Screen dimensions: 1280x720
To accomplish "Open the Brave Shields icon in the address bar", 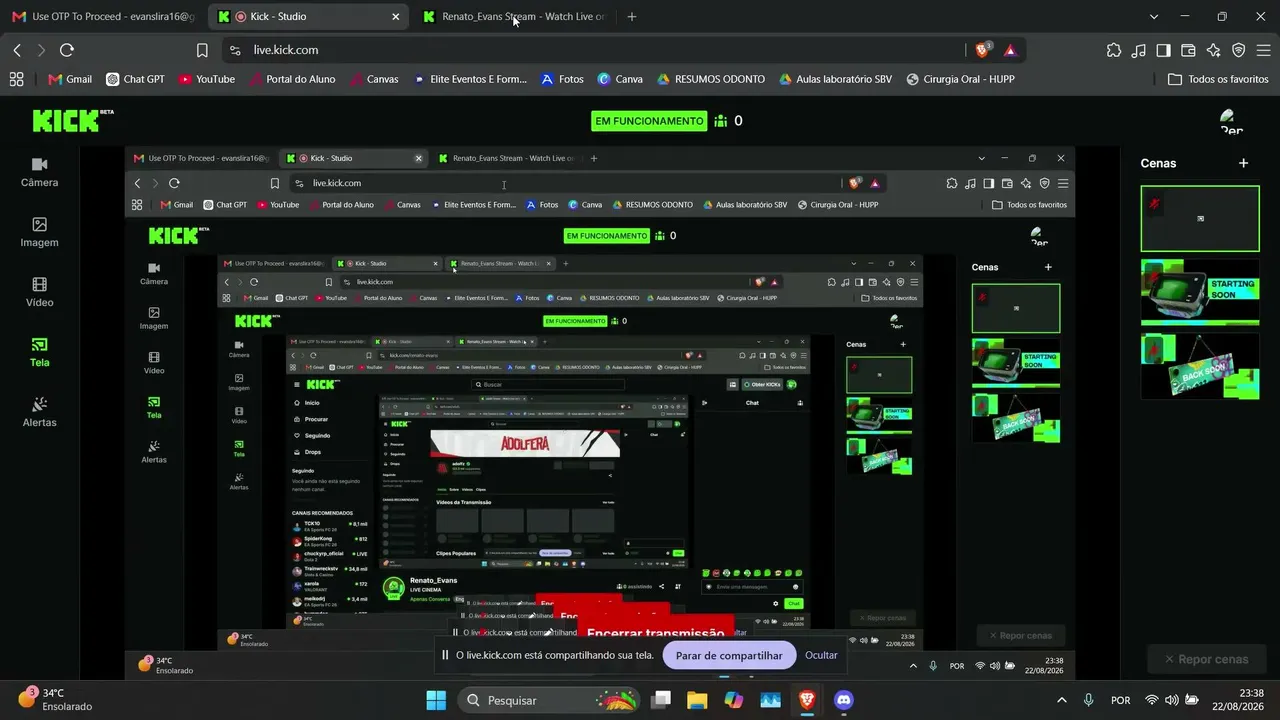I will point(983,50).
